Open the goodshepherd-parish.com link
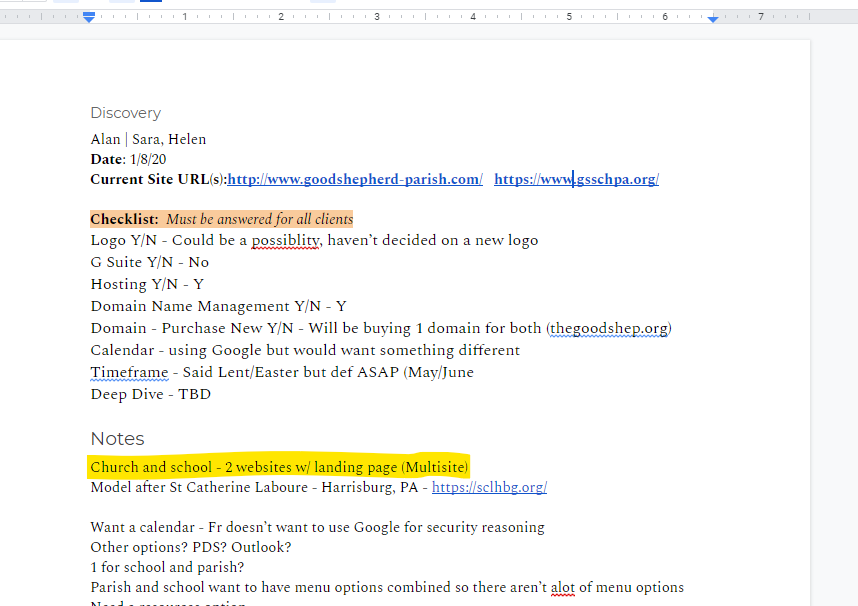This screenshot has width=858, height=606. [x=355, y=179]
